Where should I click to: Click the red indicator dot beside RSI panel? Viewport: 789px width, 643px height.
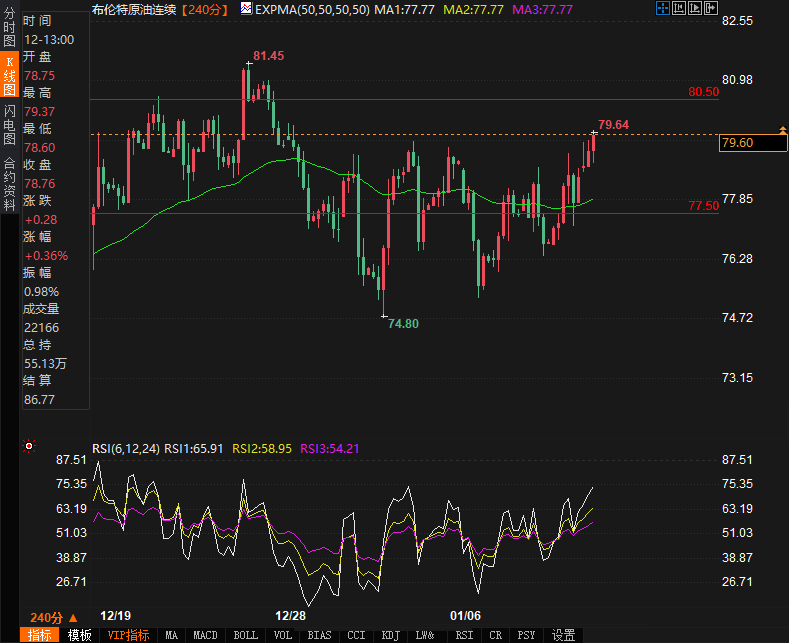29,447
